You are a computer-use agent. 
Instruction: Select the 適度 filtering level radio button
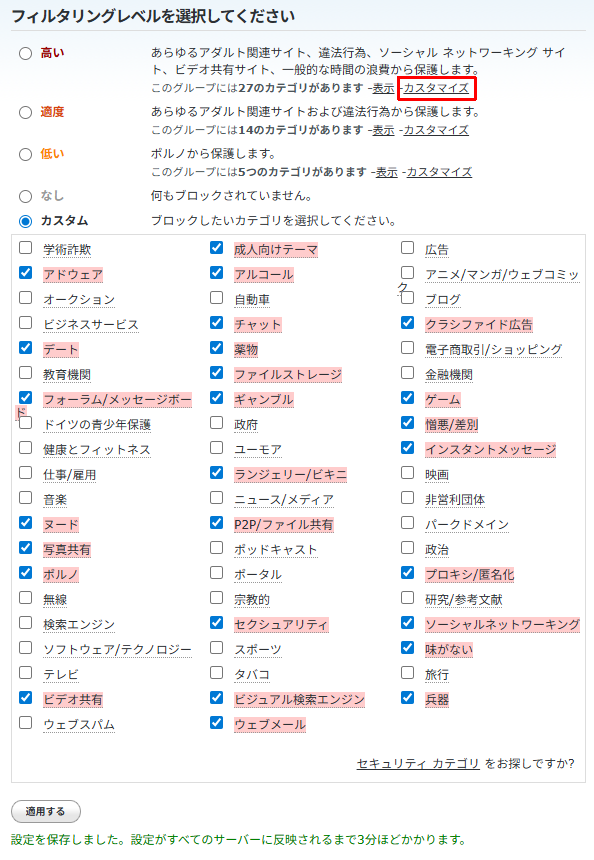click(x=25, y=112)
